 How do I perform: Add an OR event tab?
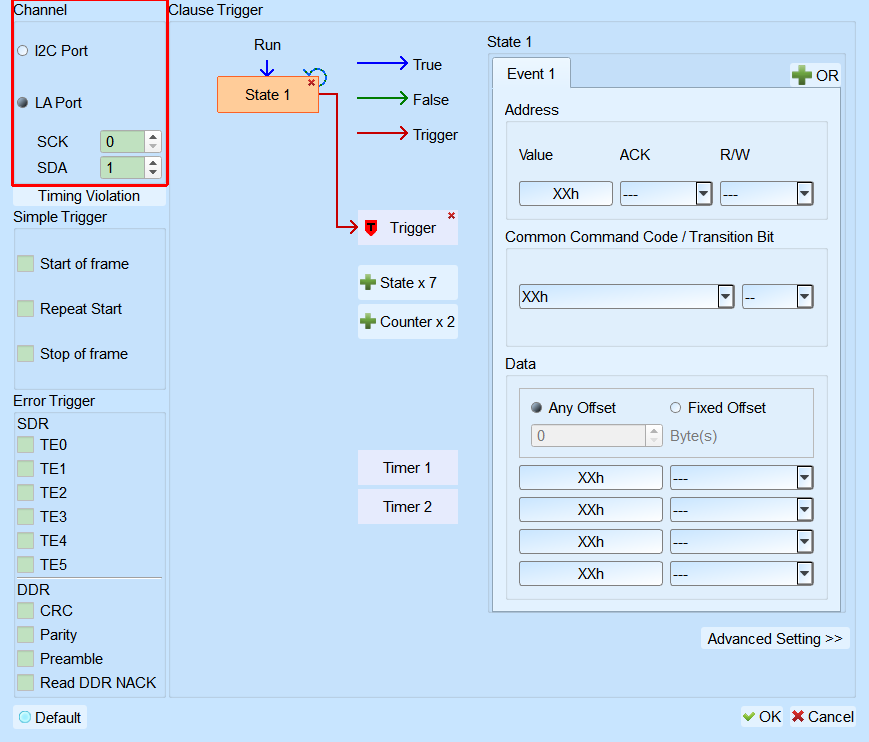(815, 75)
